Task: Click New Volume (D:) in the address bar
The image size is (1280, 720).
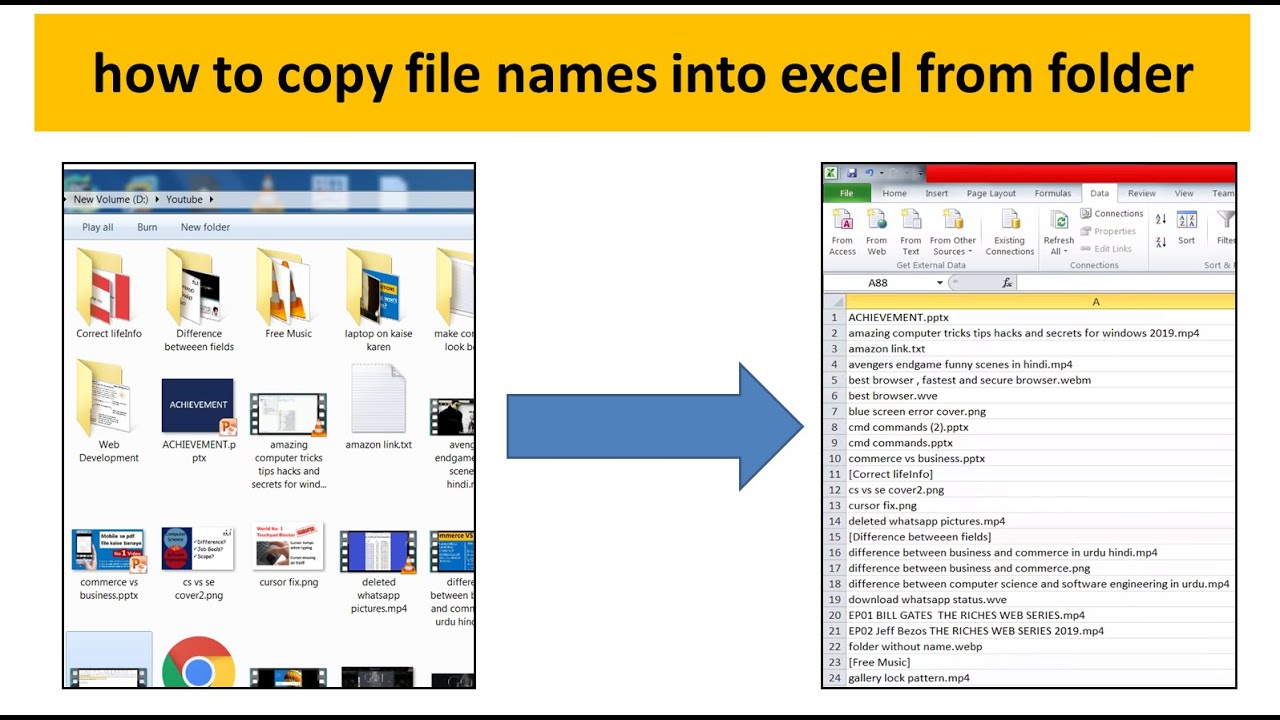Action: point(111,200)
